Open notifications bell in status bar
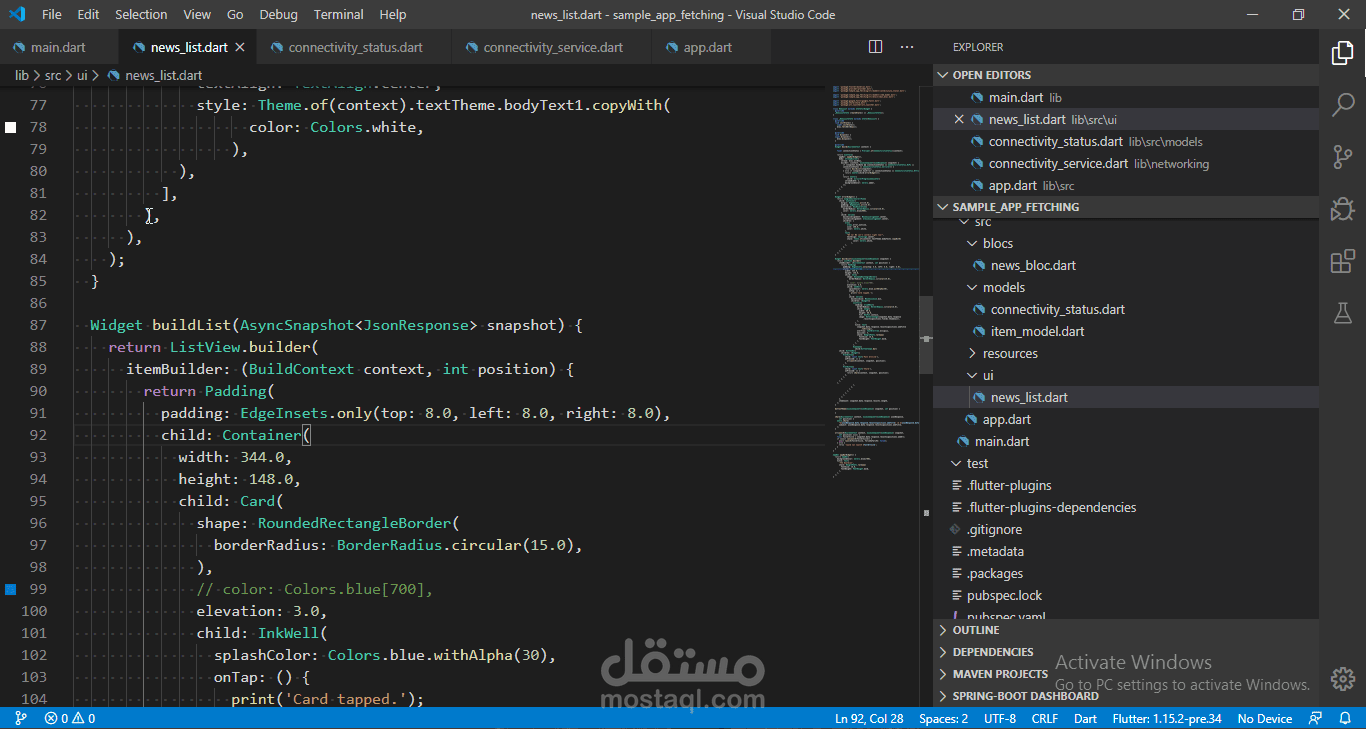1366x729 pixels. coord(1346,718)
